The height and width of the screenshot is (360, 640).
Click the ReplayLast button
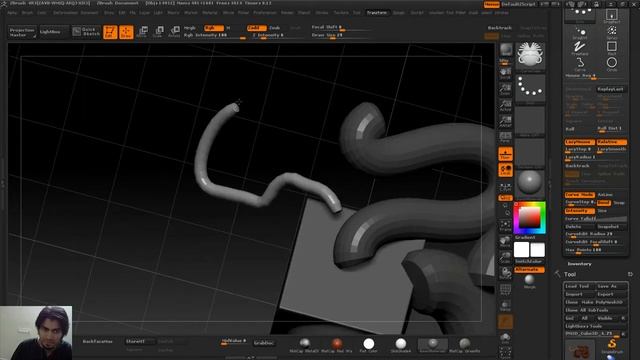coord(611,89)
